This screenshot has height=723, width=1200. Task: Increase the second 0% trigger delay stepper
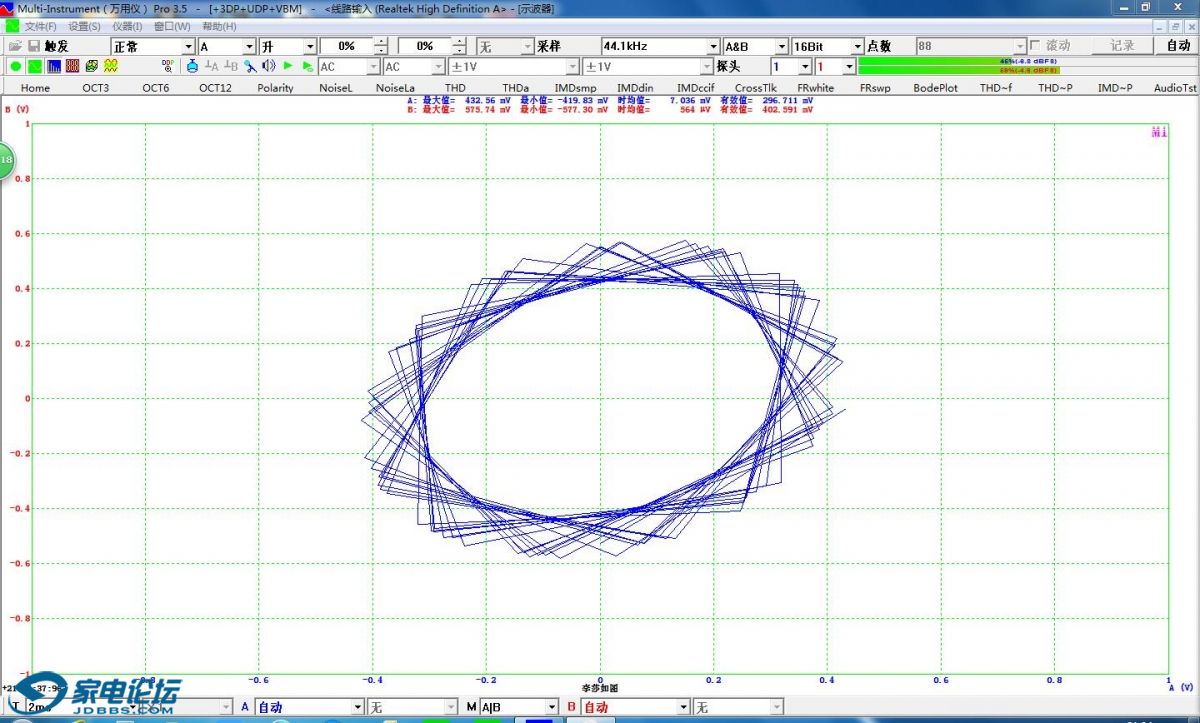click(459, 42)
